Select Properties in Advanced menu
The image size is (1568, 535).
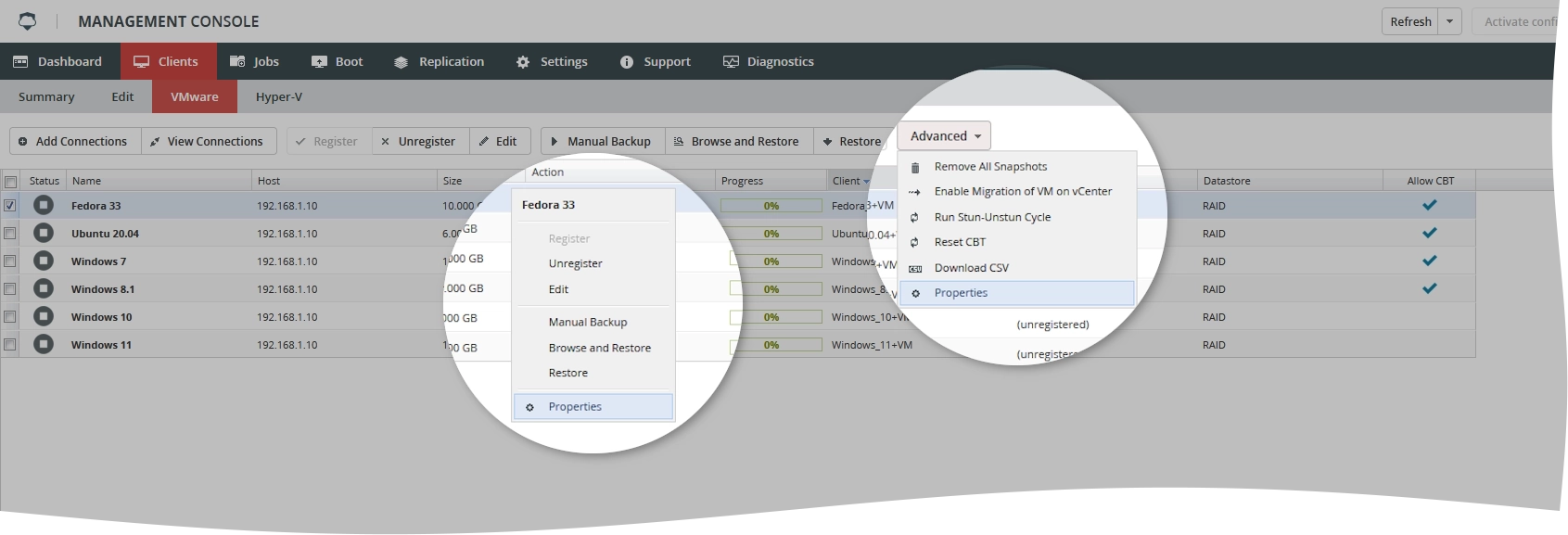click(1017, 293)
